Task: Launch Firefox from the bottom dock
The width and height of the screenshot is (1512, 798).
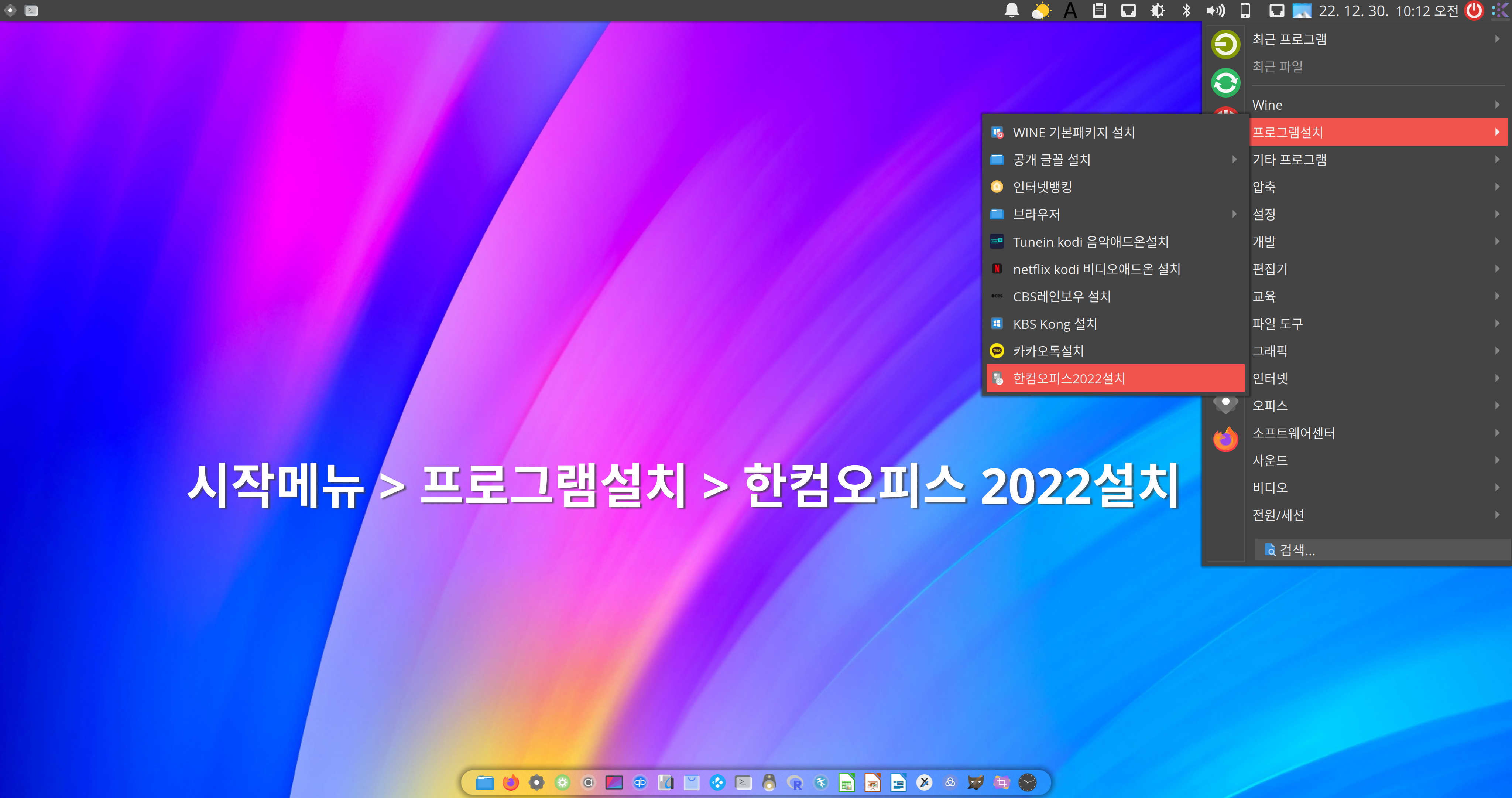Action: 511,782
